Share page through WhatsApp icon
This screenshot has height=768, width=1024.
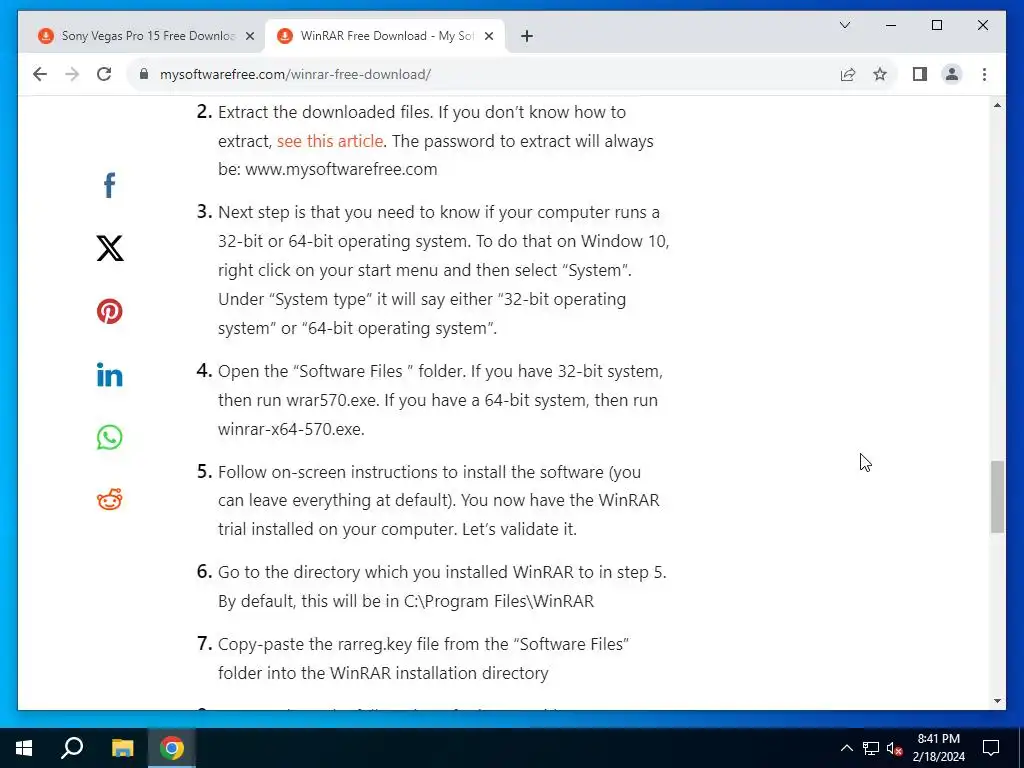110,437
